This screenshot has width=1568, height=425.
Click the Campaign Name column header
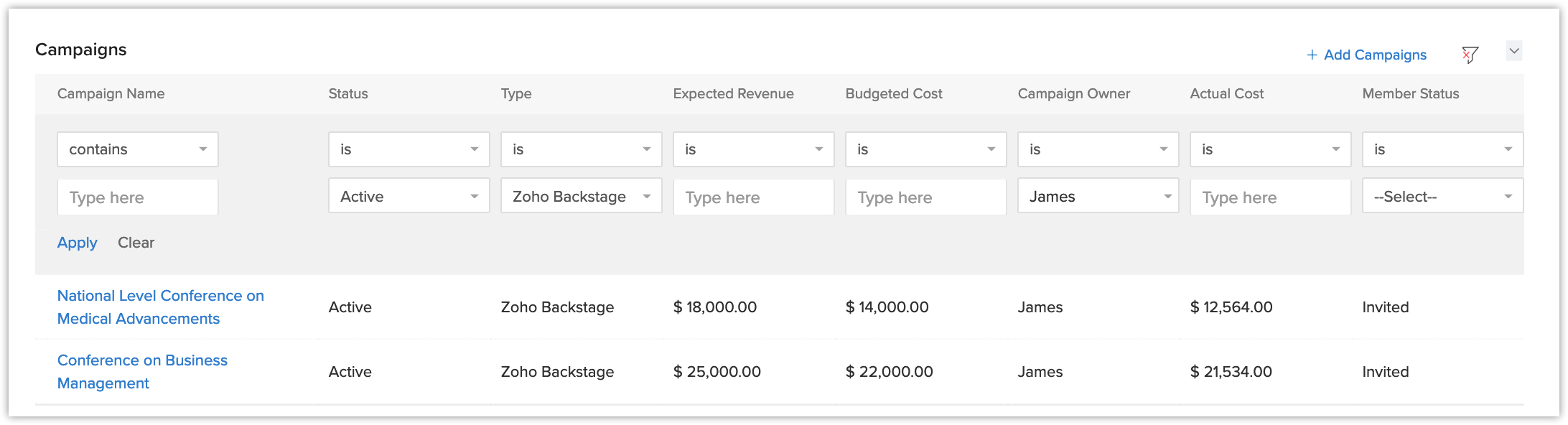tap(111, 94)
